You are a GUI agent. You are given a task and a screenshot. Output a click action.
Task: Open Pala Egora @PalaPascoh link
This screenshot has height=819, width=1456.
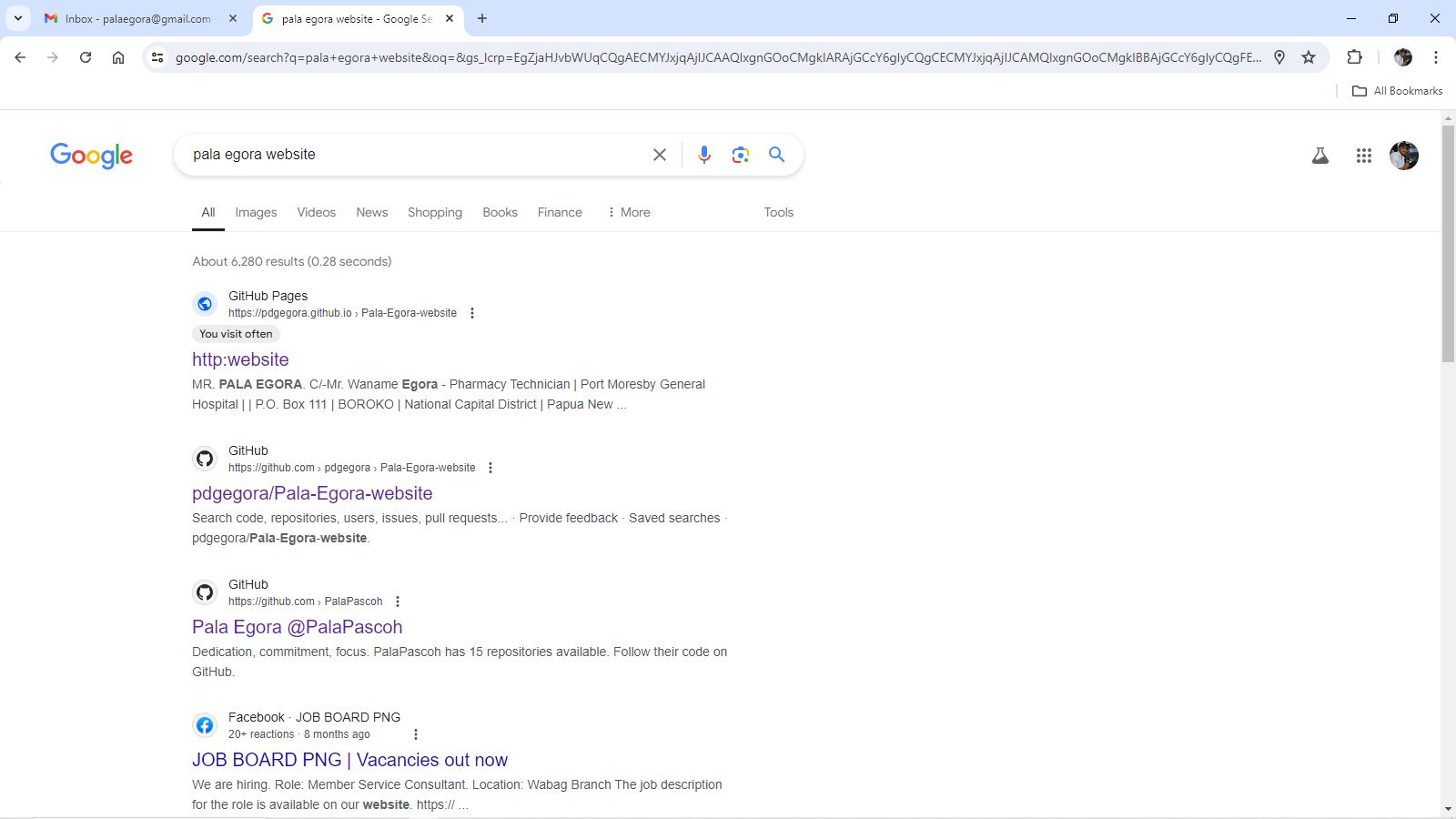(x=298, y=627)
